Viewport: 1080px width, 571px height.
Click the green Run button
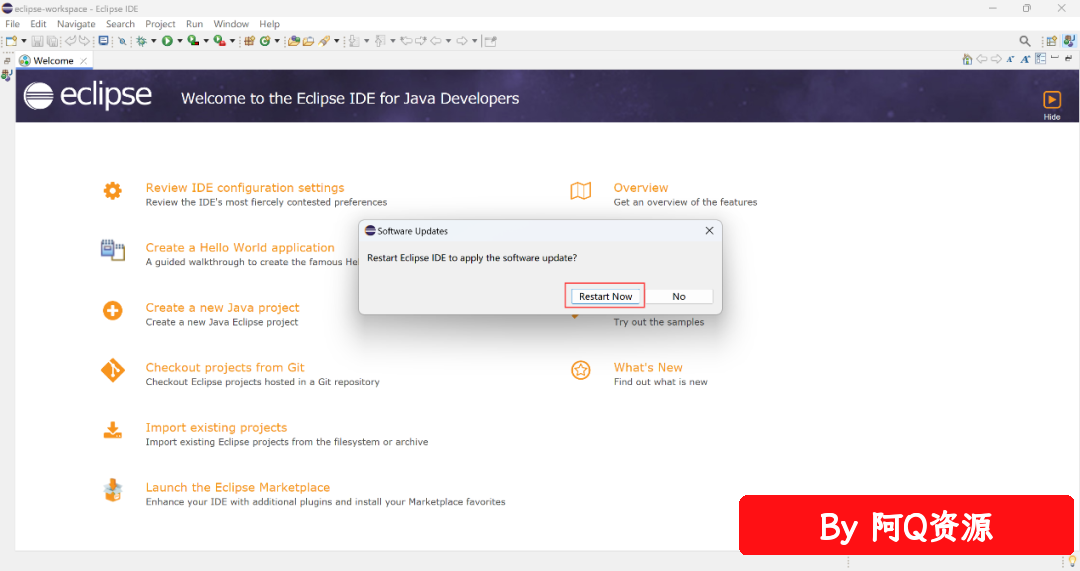(x=167, y=41)
